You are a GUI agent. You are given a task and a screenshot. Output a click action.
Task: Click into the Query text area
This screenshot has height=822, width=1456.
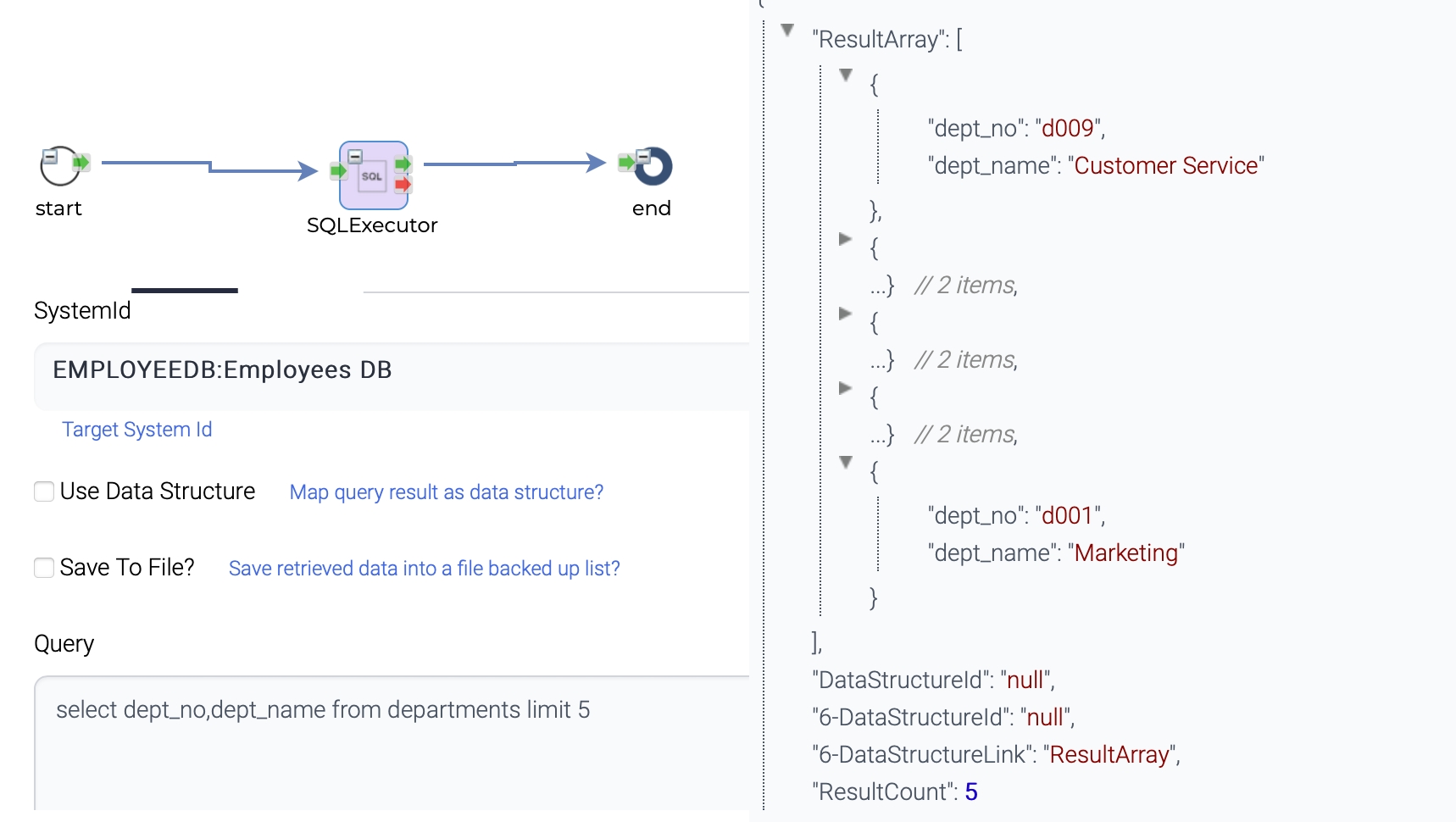[x=390, y=746]
